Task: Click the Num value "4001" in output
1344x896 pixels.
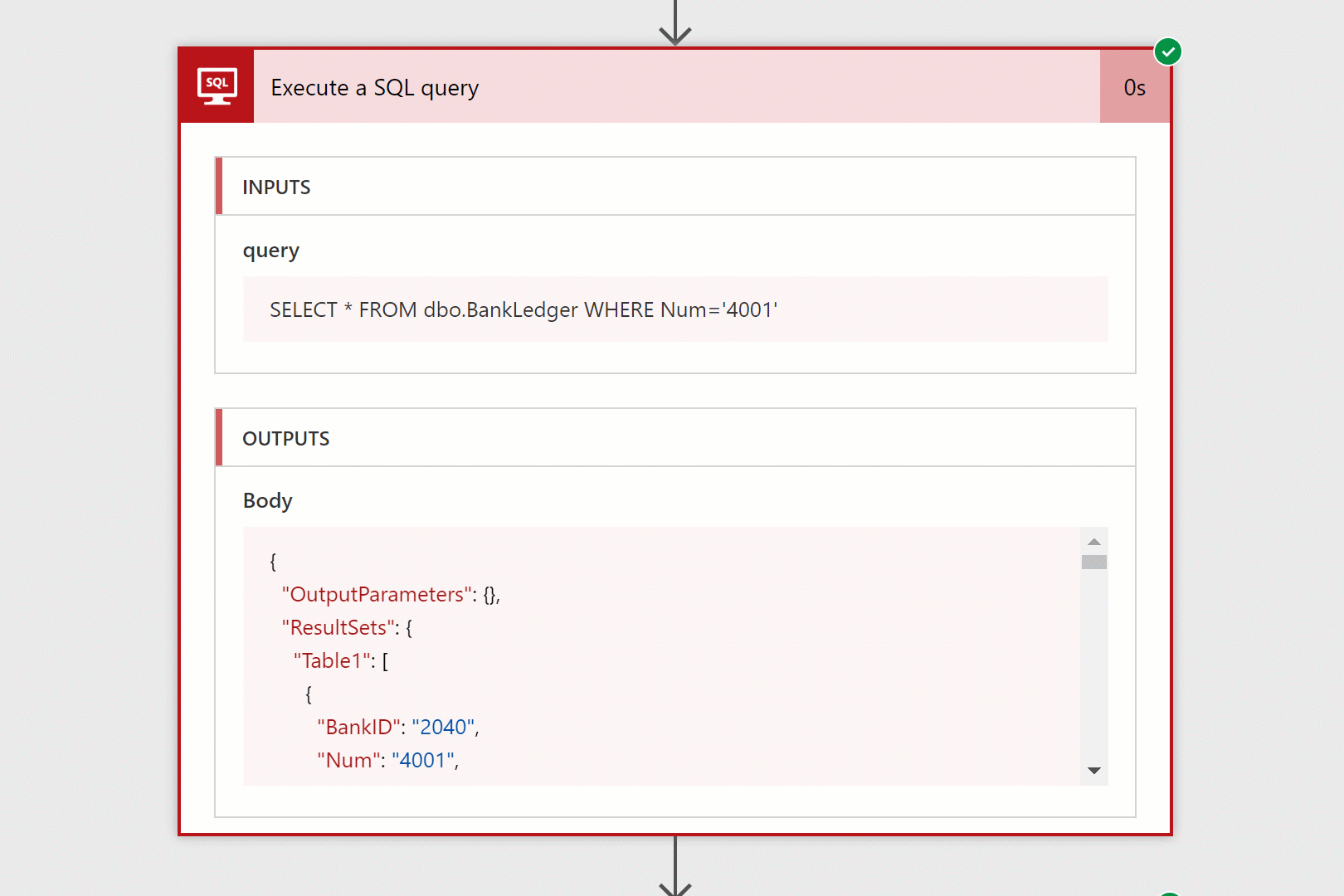Action: pos(423,761)
